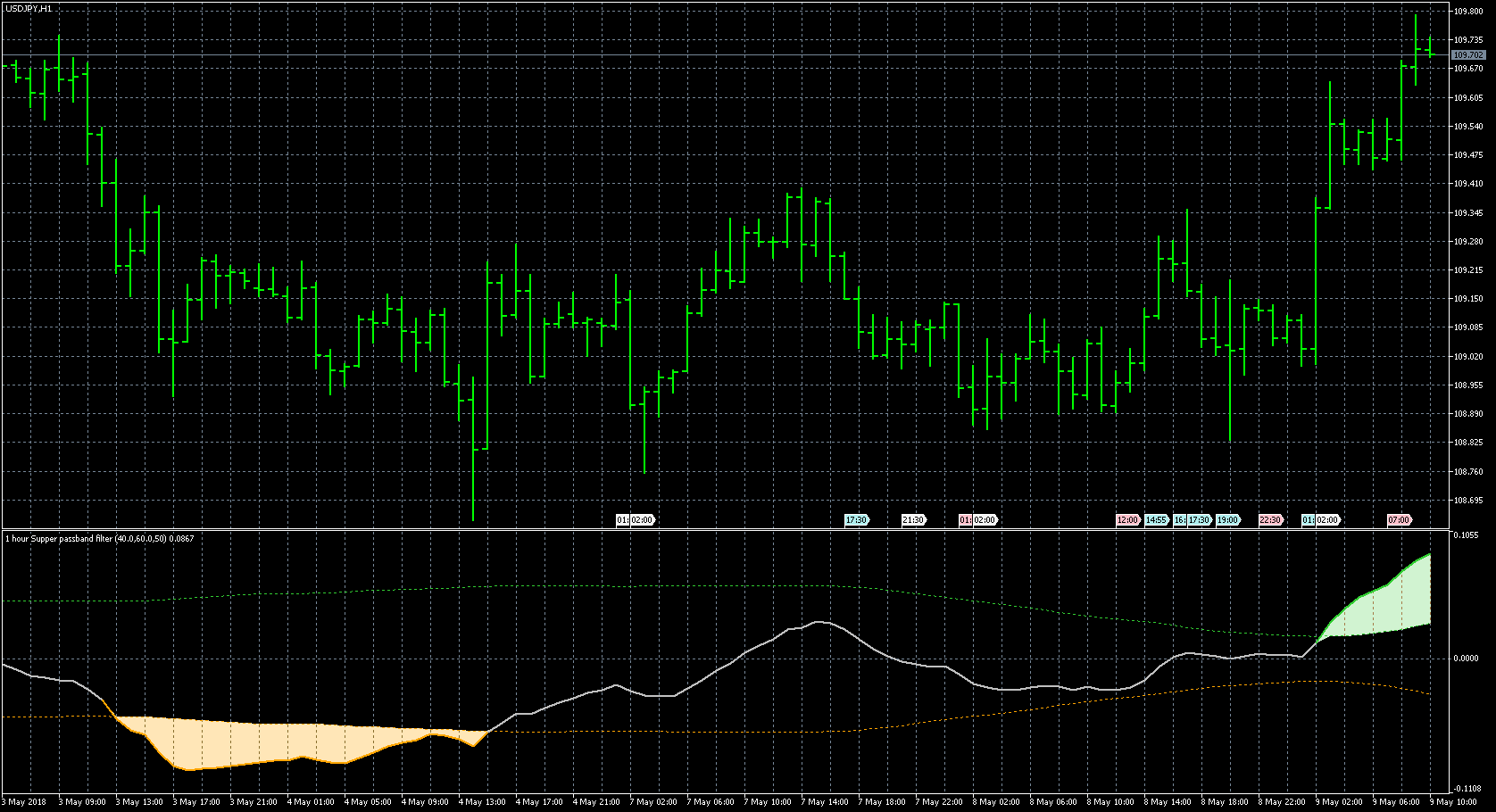Click the white 21:30 event marker
Image resolution: width=1496 pixels, height=812 pixels.
point(913,519)
